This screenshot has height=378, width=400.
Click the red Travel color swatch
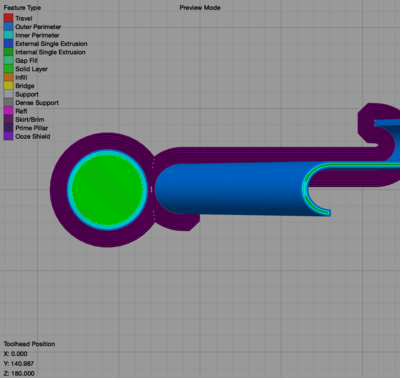click(x=8, y=18)
